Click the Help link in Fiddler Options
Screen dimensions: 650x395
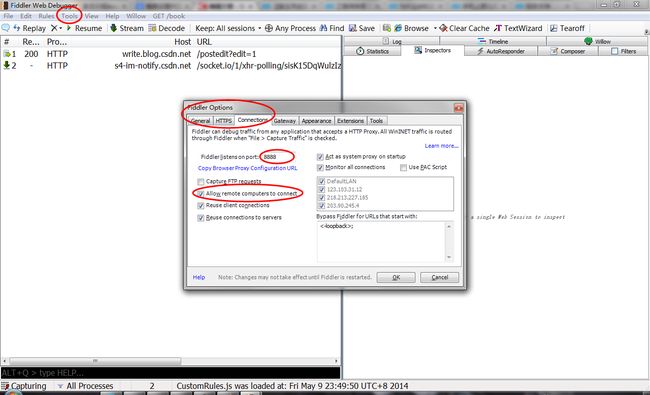click(199, 277)
